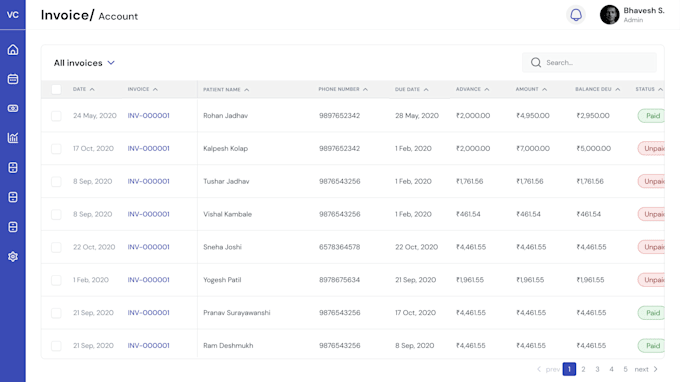The height and width of the screenshot is (382, 680).
Task: Open Sneha Joshi's INV-000001 link
Action: pyautogui.click(x=148, y=247)
